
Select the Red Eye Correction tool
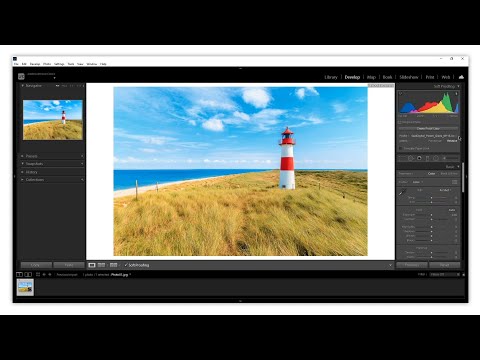click(419, 158)
